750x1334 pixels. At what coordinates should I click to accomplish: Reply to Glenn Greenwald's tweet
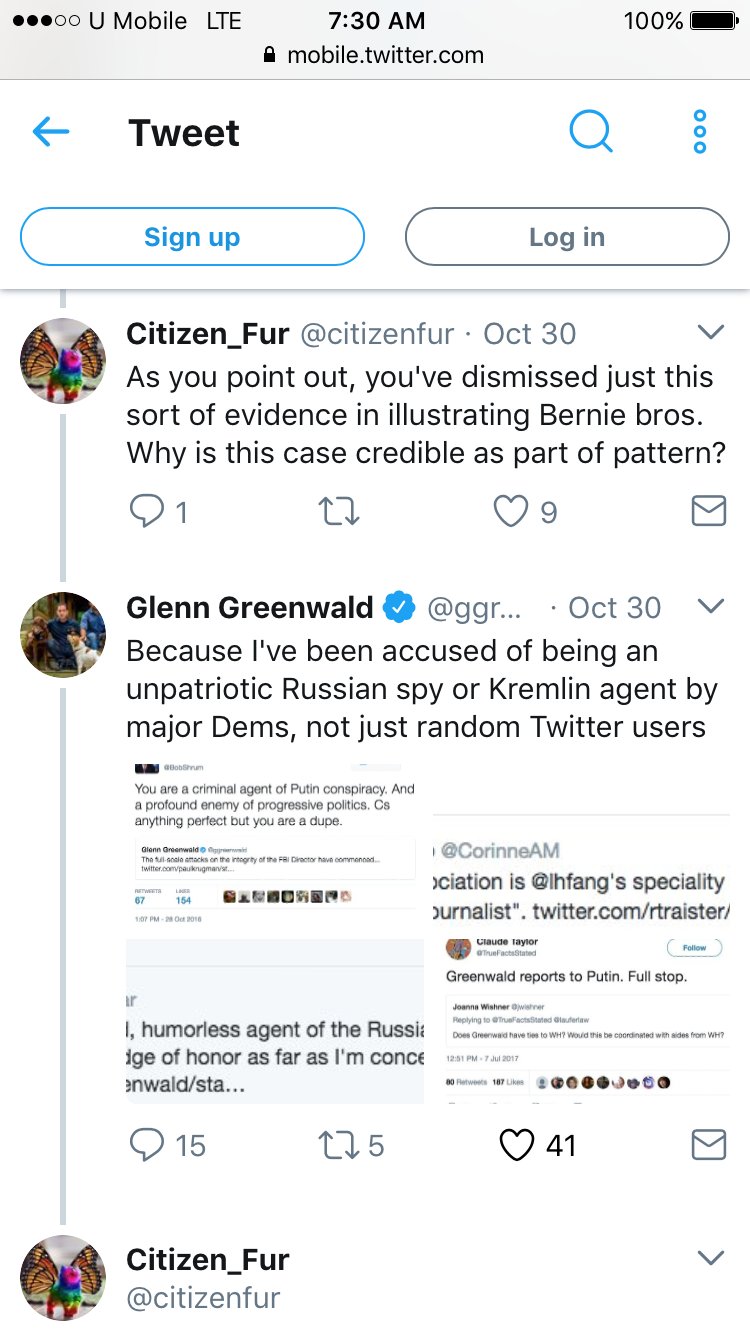coord(147,1145)
